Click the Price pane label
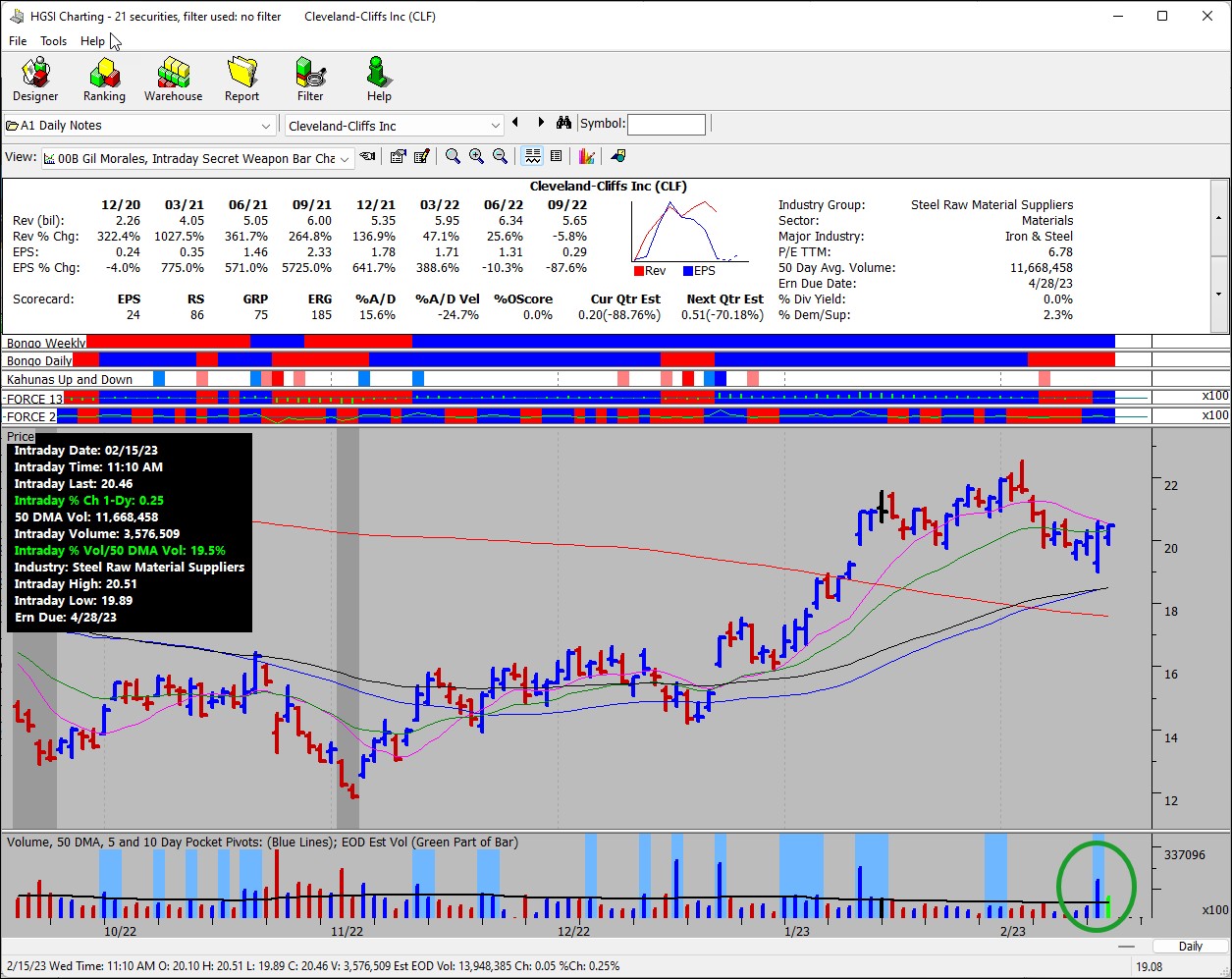The height and width of the screenshot is (979, 1232). click(20, 436)
